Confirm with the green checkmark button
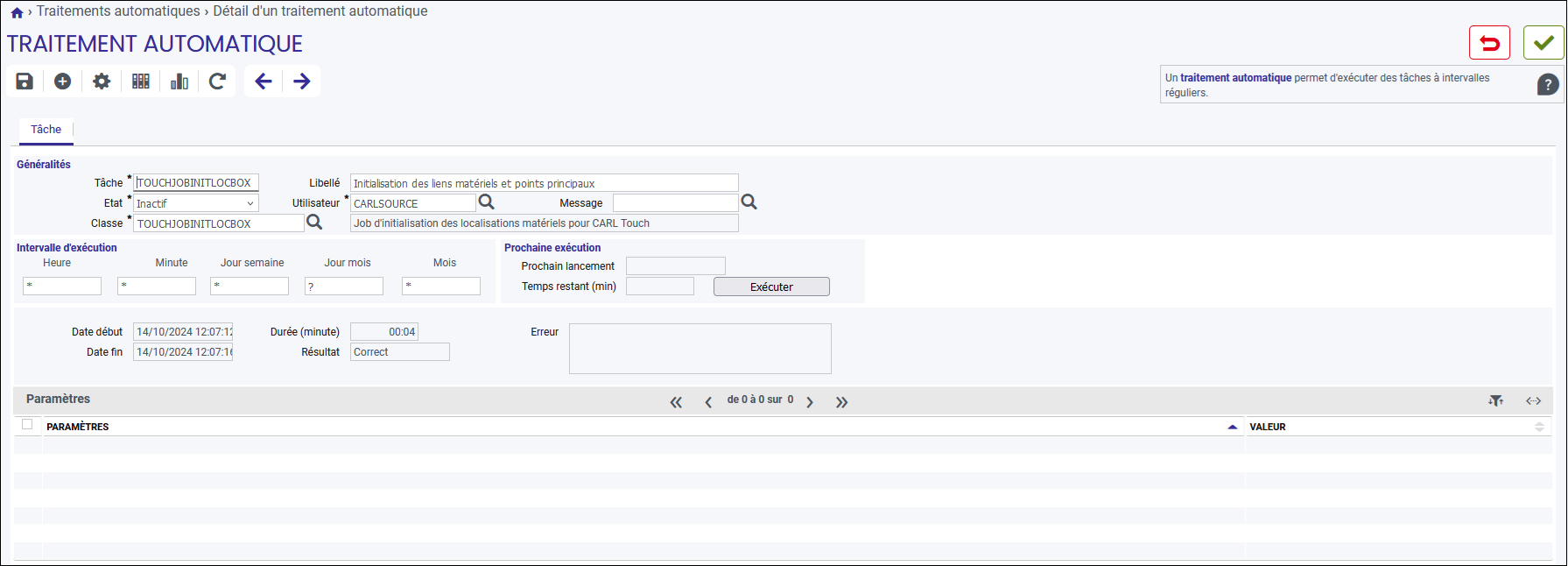This screenshot has width=1568, height=566. [x=1543, y=43]
